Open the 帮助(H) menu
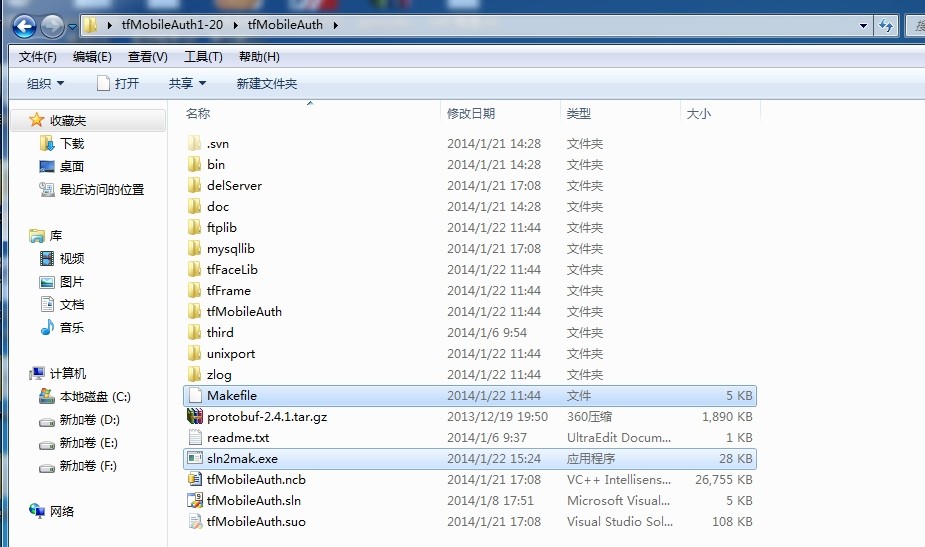Screen dimensions: 925x547 (x=259, y=57)
